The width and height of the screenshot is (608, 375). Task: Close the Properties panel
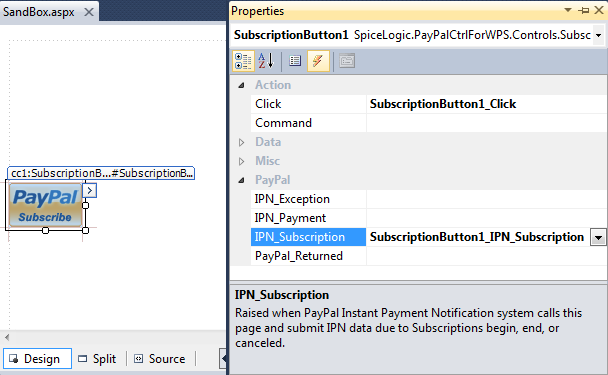coord(599,10)
